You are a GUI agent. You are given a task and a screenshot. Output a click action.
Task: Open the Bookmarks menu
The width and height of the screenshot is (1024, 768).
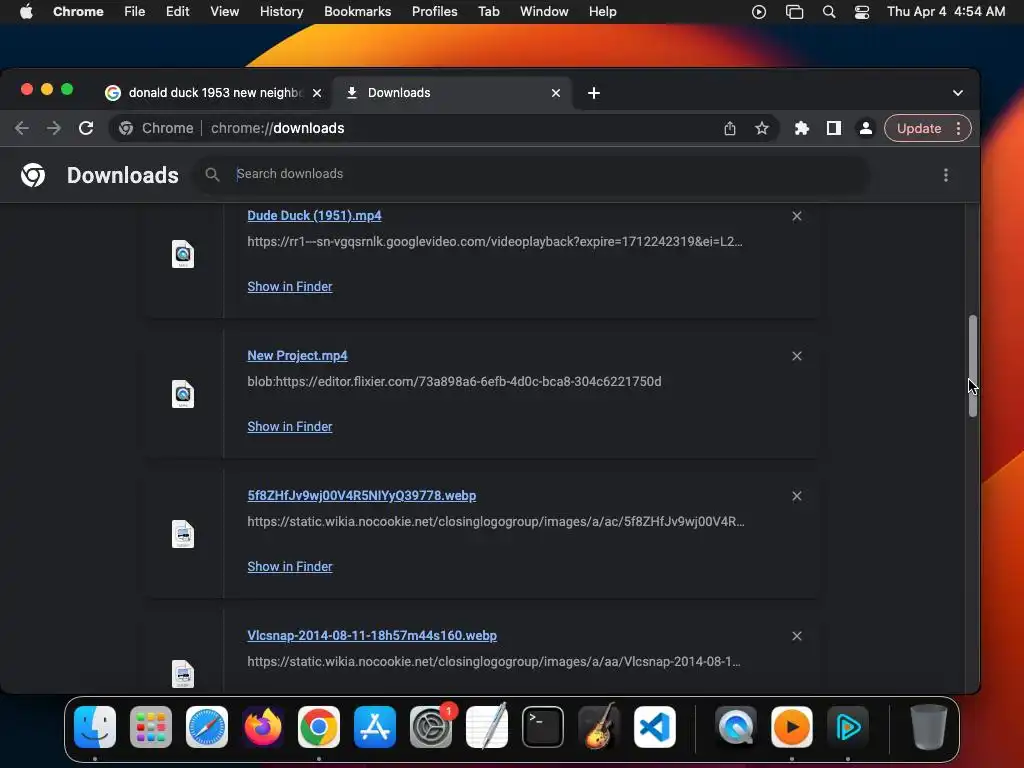click(x=357, y=11)
